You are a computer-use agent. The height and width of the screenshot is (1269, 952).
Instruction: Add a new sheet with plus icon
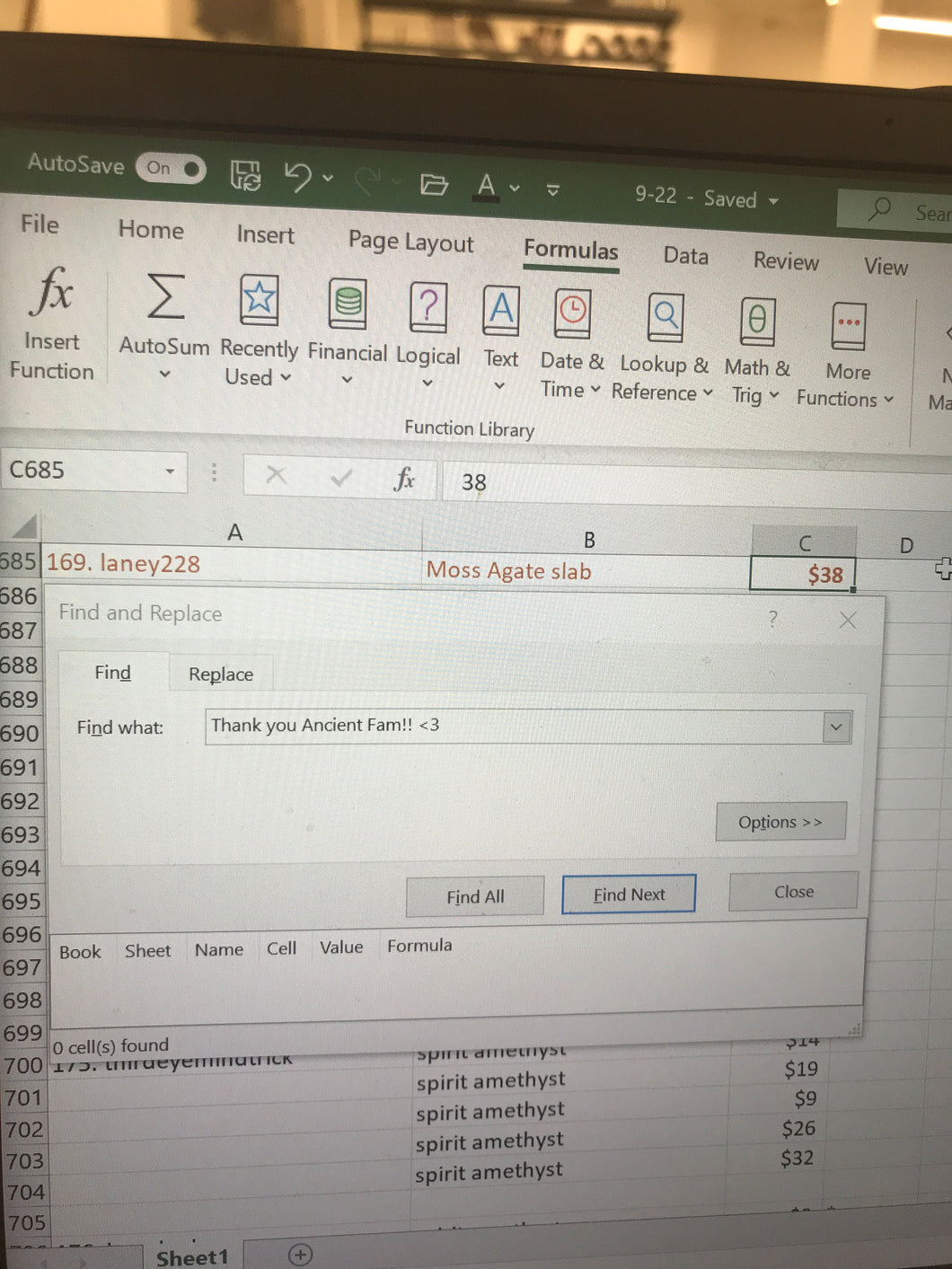tap(300, 1255)
